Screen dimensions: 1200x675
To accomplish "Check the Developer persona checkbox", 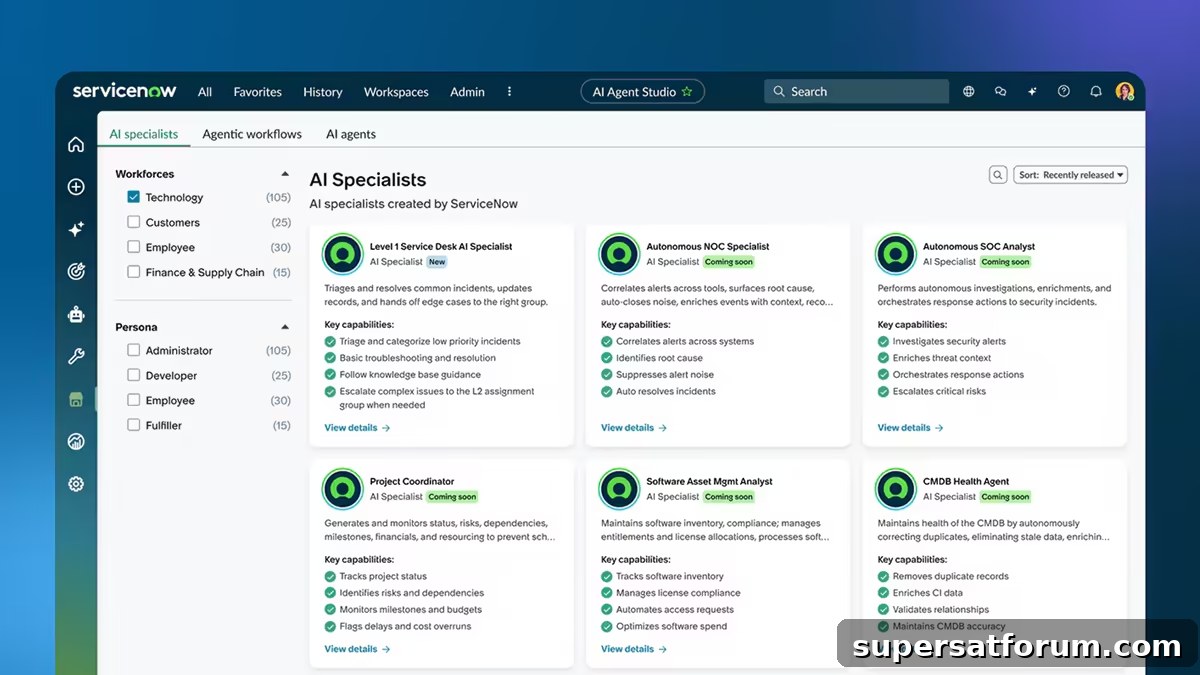I will click(x=134, y=375).
